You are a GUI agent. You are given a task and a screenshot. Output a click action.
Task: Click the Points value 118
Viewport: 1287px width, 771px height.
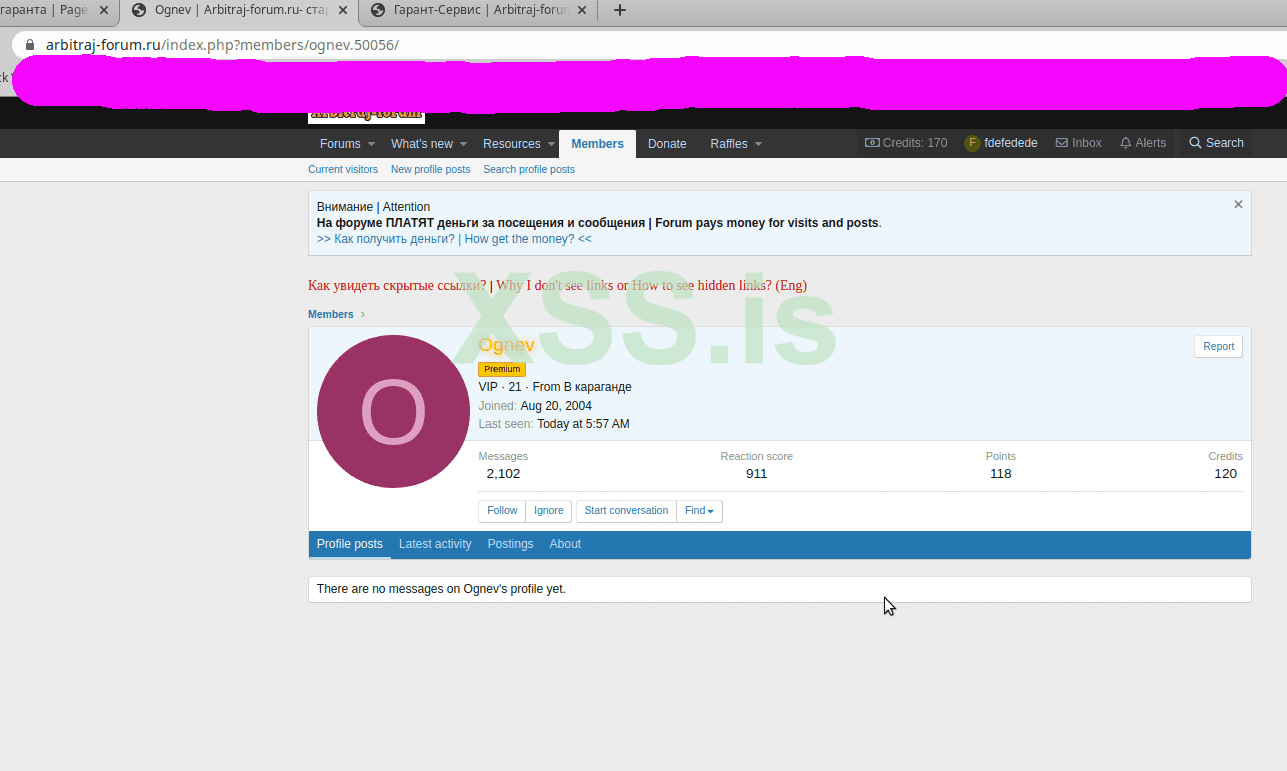(x=1001, y=473)
